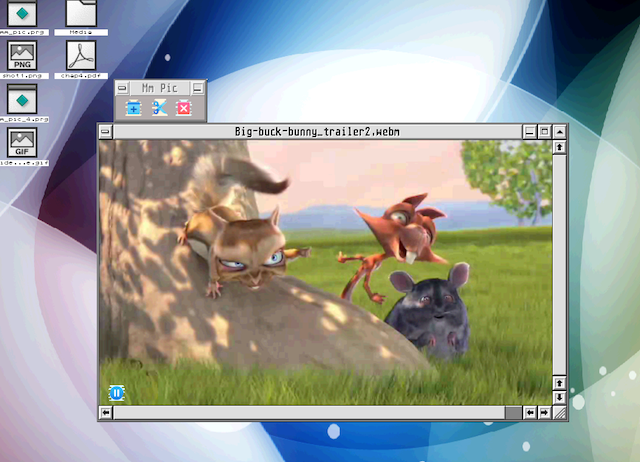The width and height of the screenshot is (640, 462).
Task: Click the blue add-frame plus icon in Mm Pic
Action: click(133, 108)
